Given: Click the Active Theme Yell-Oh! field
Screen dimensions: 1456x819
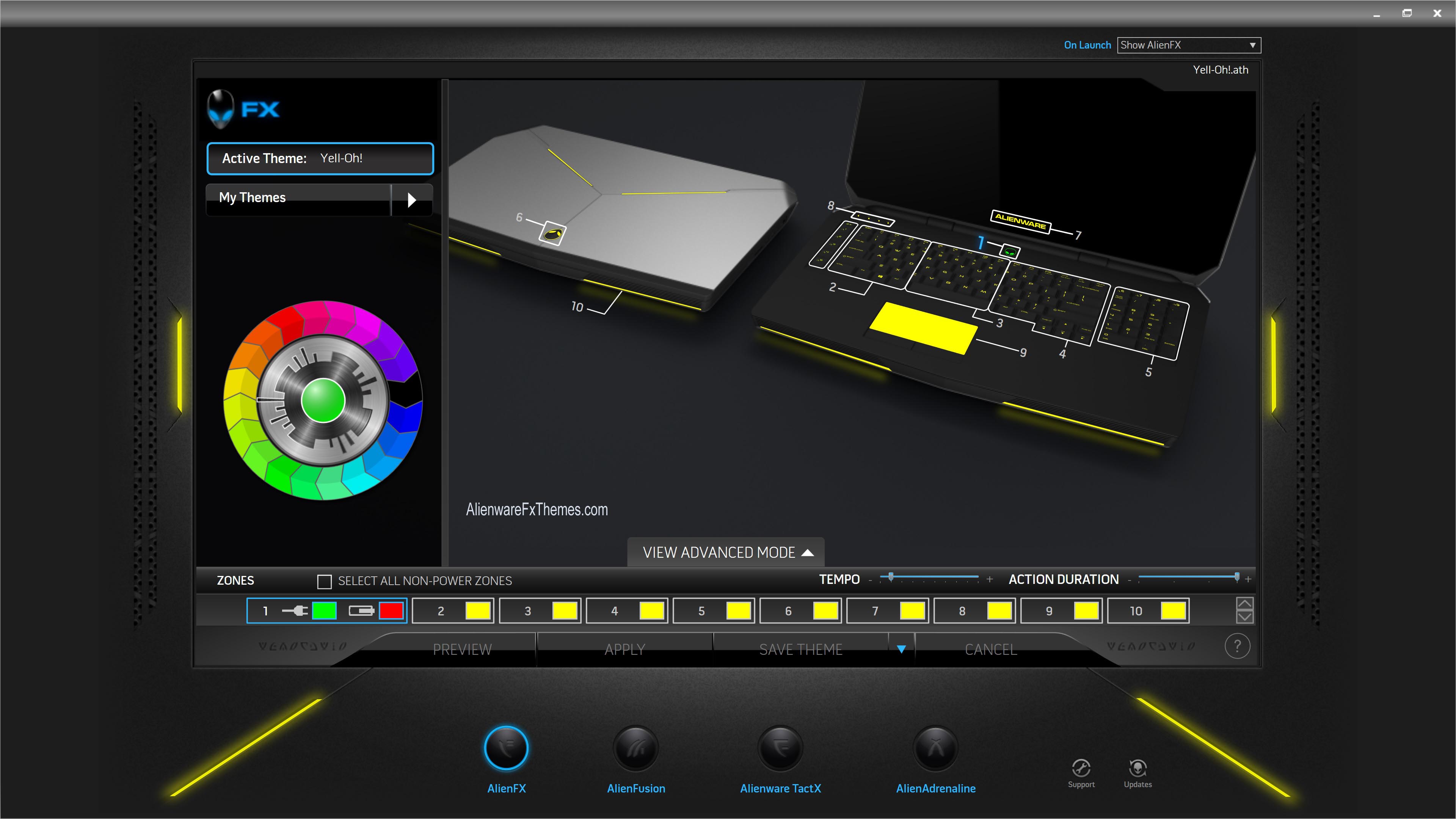Looking at the screenshot, I should click(320, 159).
